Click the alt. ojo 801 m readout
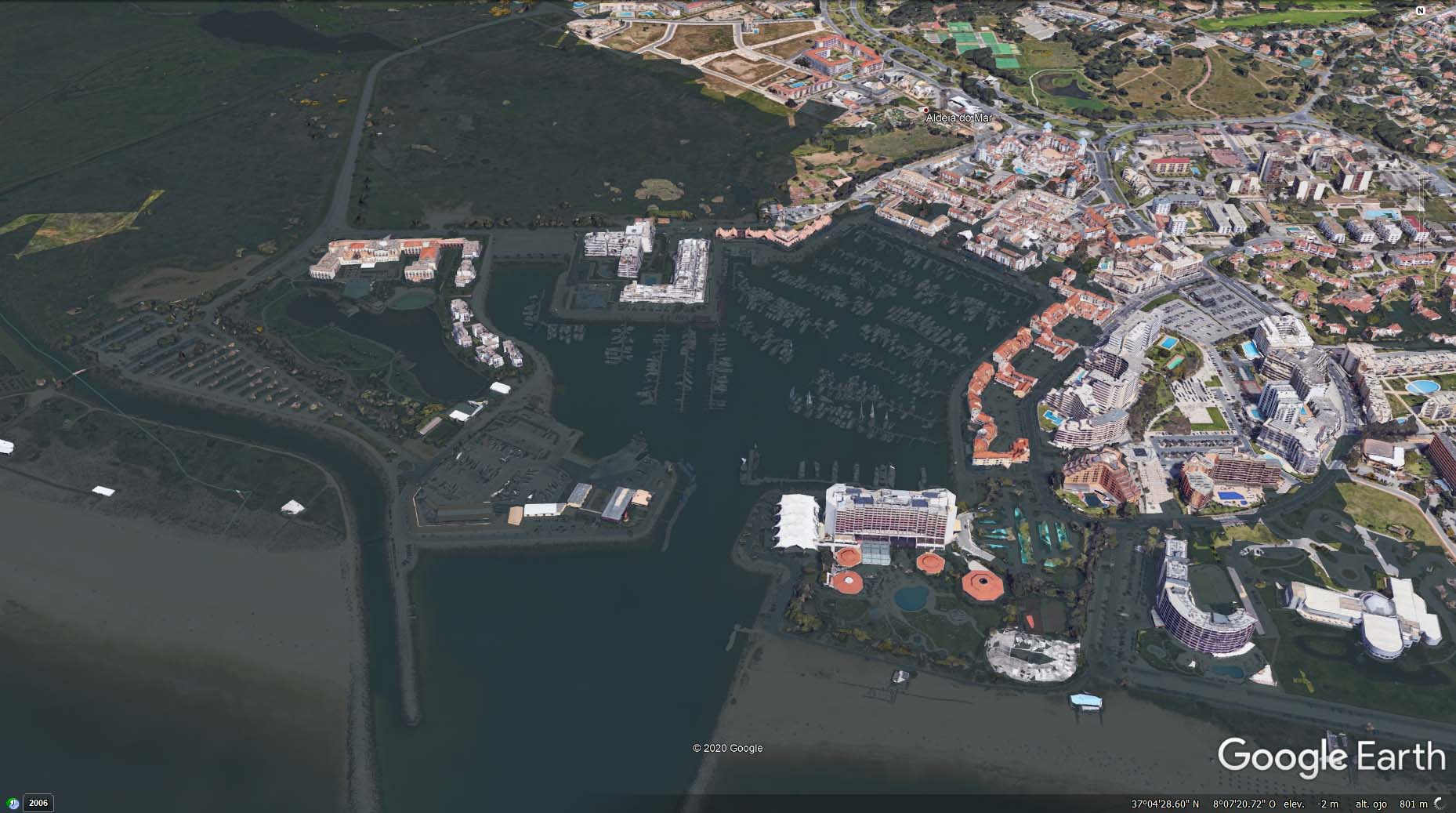This screenshot has height=813, width=1456. click(x=1391, y=804)
